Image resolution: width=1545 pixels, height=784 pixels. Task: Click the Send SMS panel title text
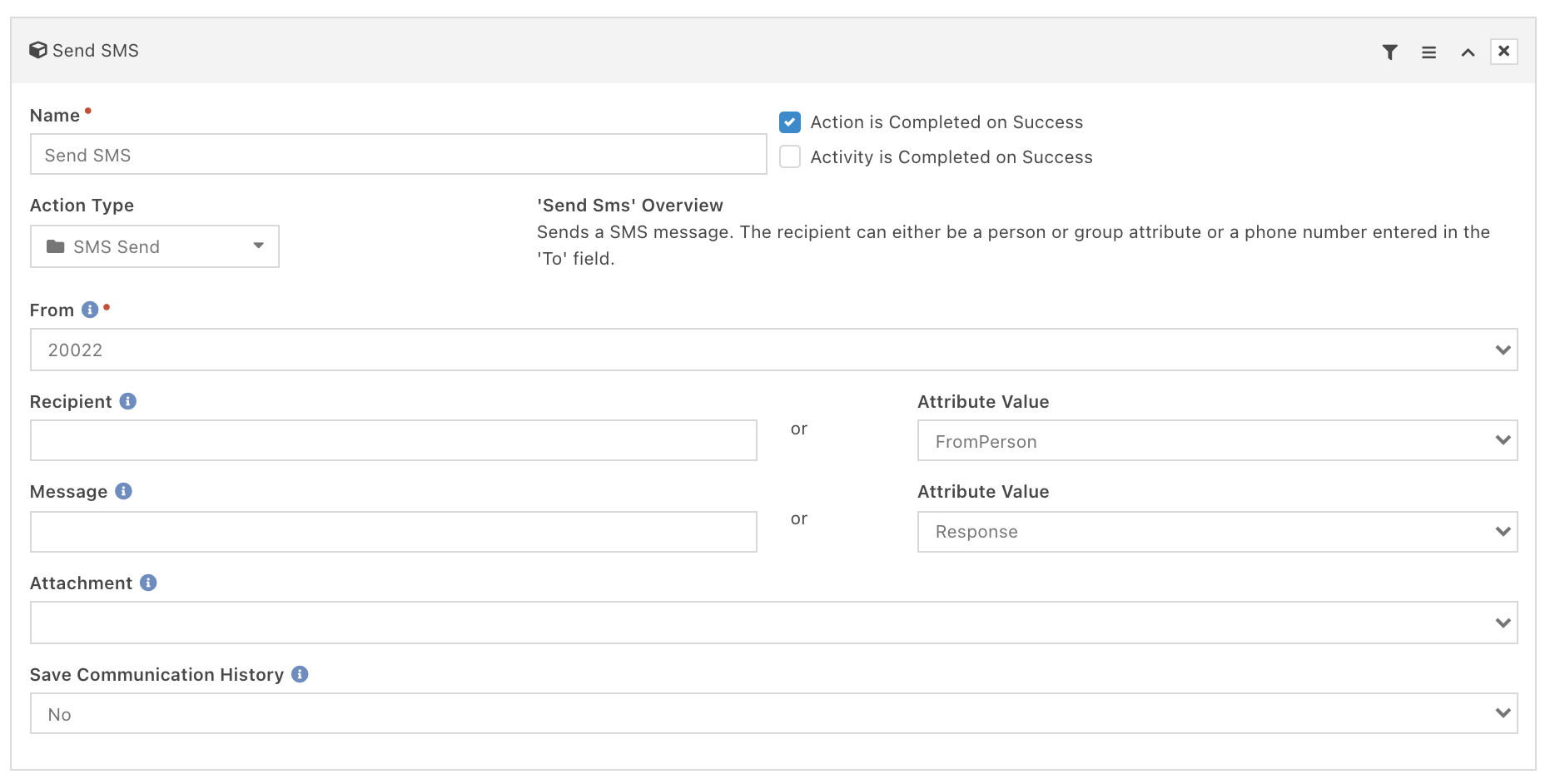(x=96, y=51)
